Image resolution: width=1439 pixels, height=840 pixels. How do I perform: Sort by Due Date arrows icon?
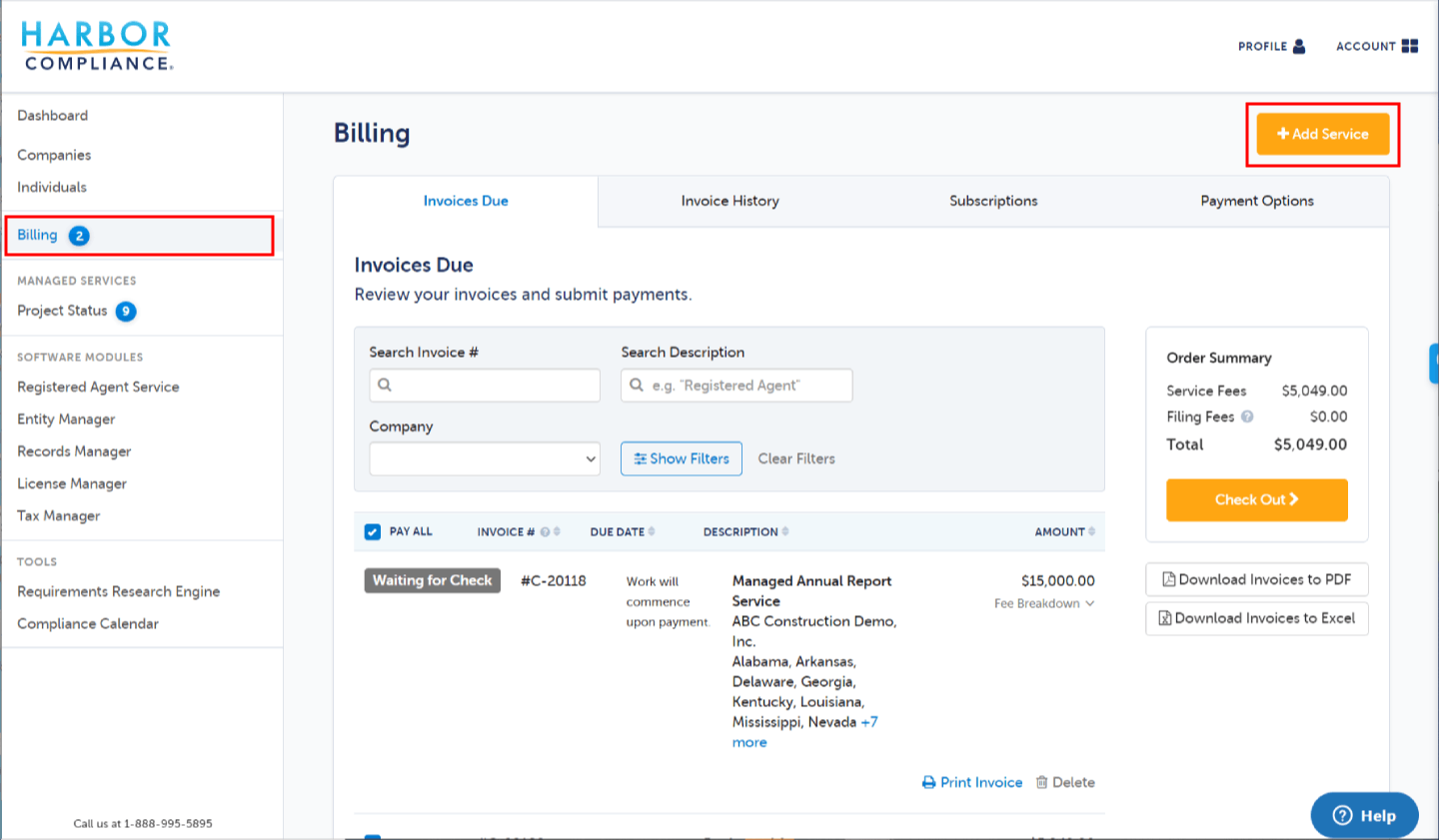coord(652,531)
